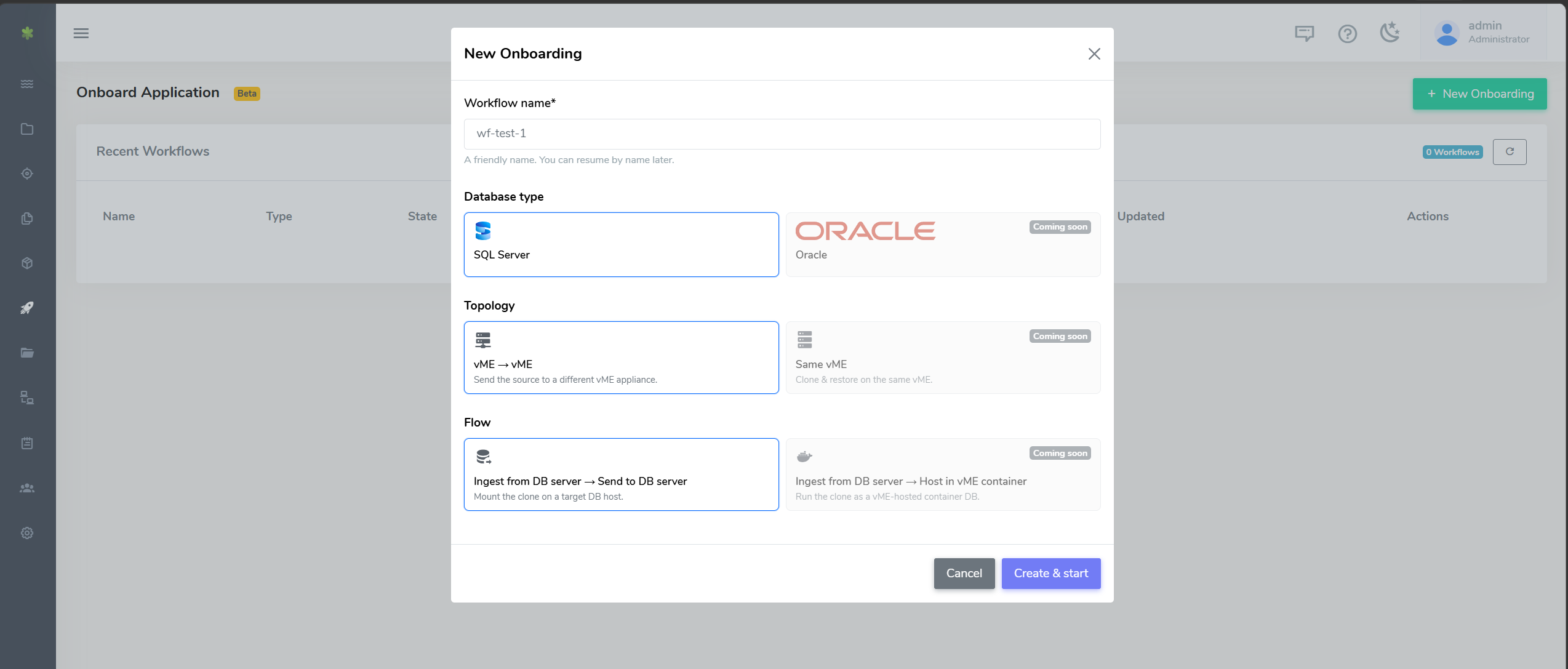The width and height of the screenshot is (1568, 669).
Task: Click the Updated column header
Action: pyautogui.click(x=1140, y=216)
